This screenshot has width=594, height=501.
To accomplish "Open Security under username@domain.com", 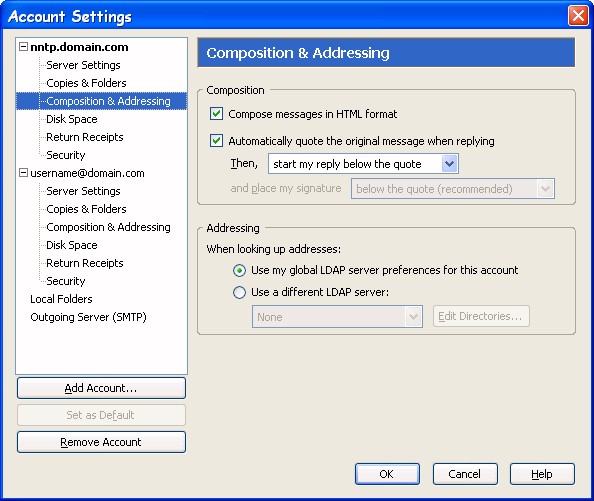I will pyautogui.click(x=66, y=281).
